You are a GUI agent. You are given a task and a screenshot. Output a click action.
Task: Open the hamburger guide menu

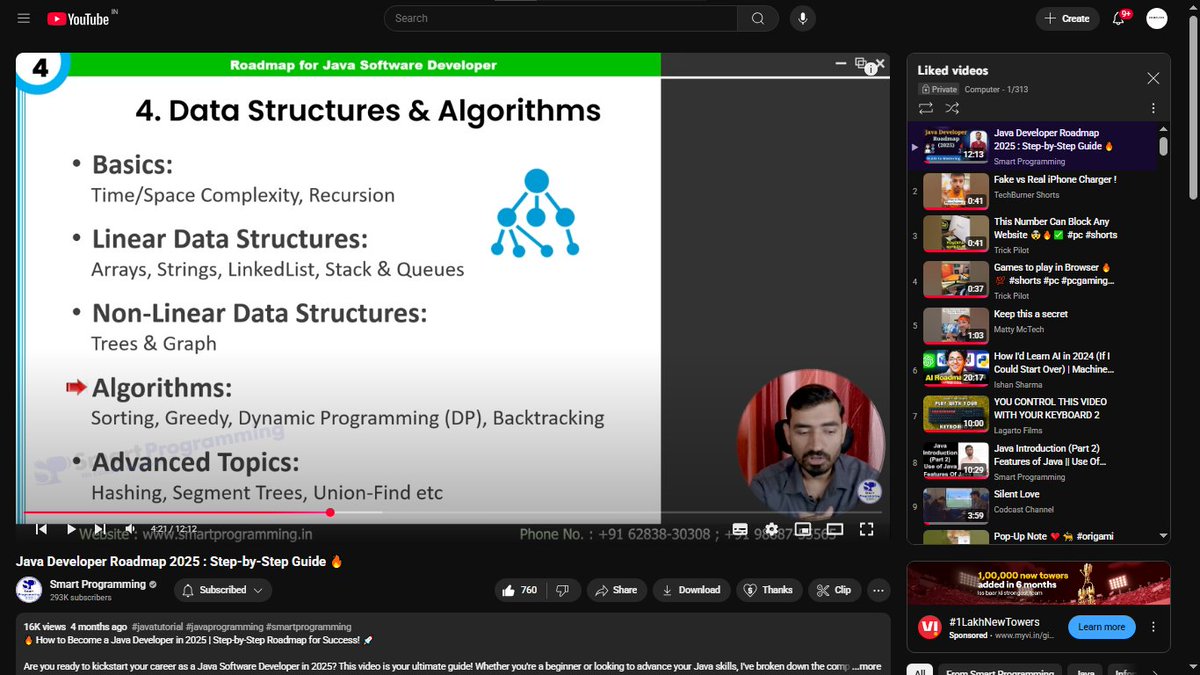coord(24,18)
